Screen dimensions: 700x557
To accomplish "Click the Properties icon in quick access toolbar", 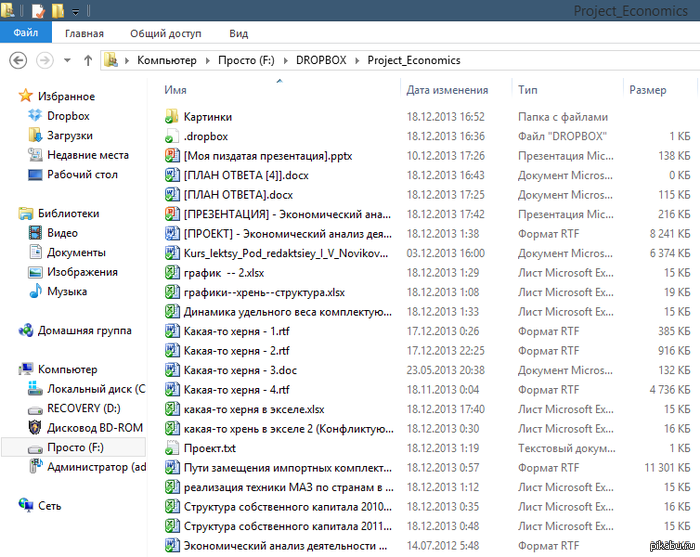I will point(38,11).
